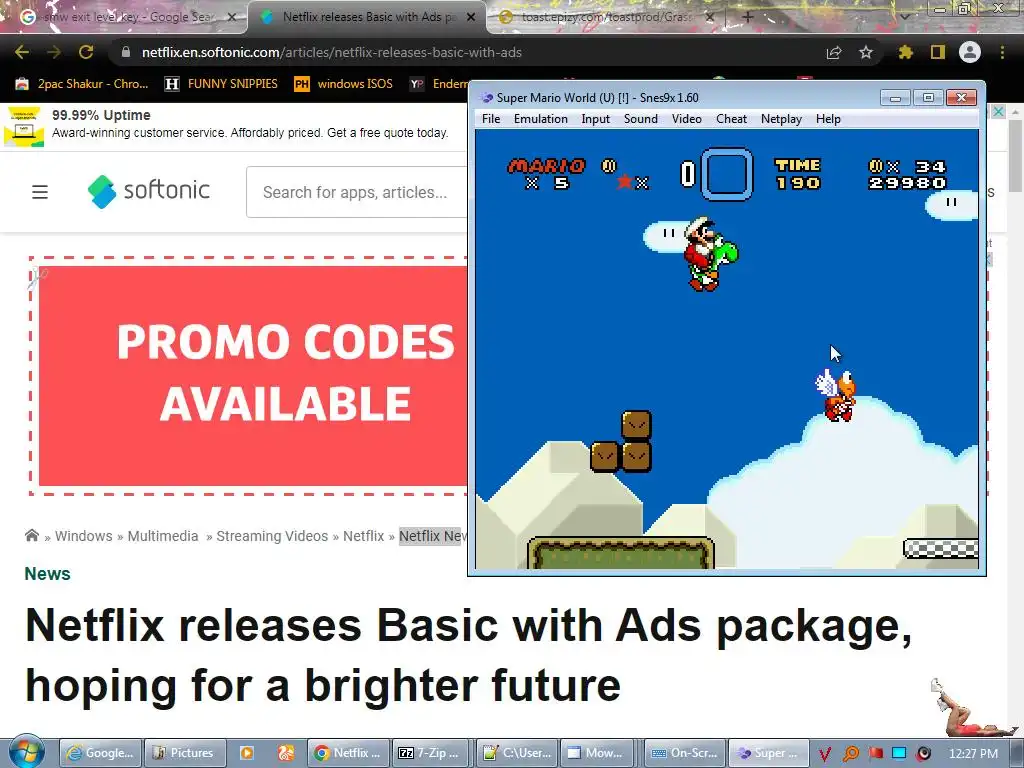Open the 7-Zip taskbar item
This screenshot has width=1024, height=768.
[432, 753]
